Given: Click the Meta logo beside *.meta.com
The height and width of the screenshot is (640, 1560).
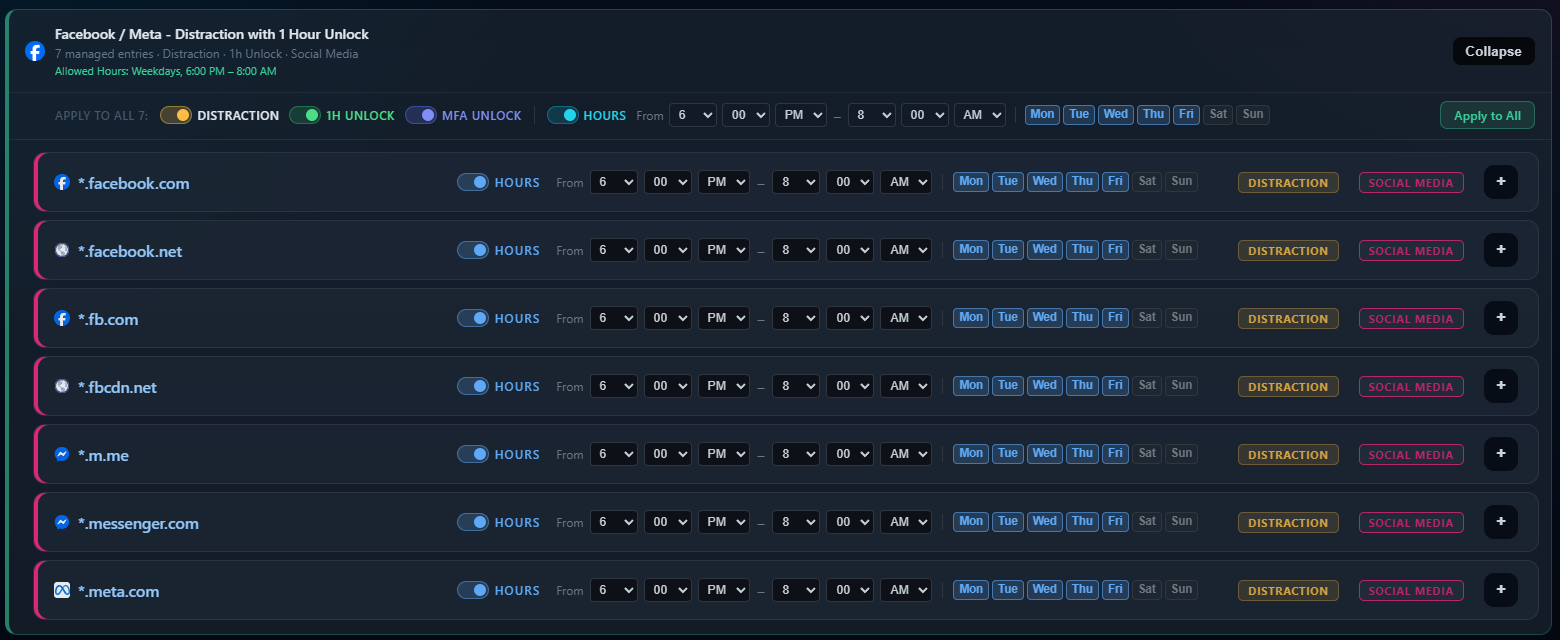Looking at the screenshot, I should [62, 591].
